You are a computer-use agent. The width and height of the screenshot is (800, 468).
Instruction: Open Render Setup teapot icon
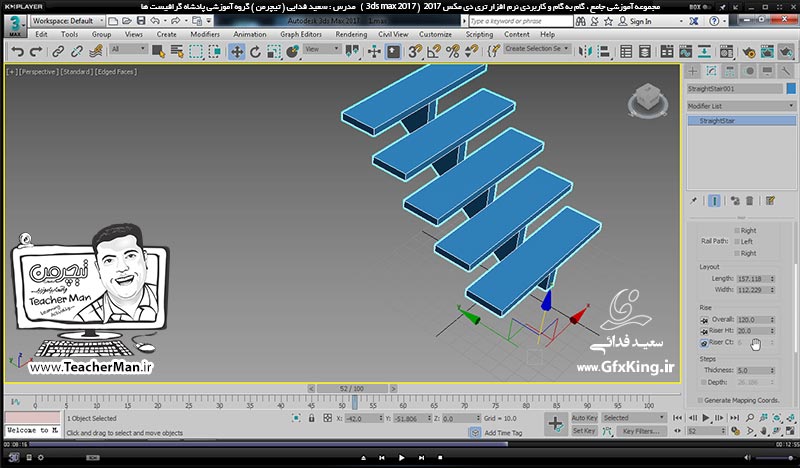click(749, 52)
